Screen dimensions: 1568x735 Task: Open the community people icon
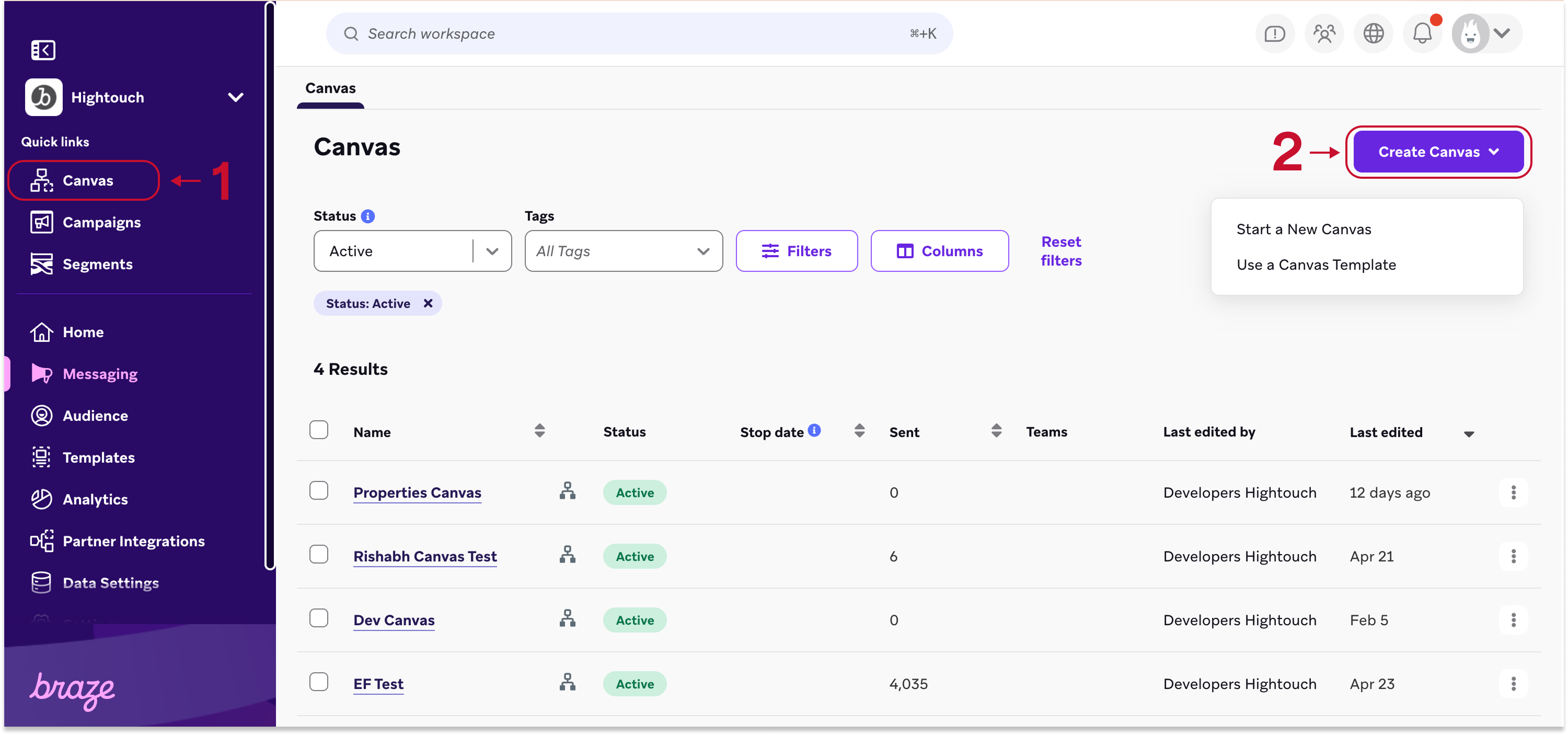click(x=1324, y=33)
